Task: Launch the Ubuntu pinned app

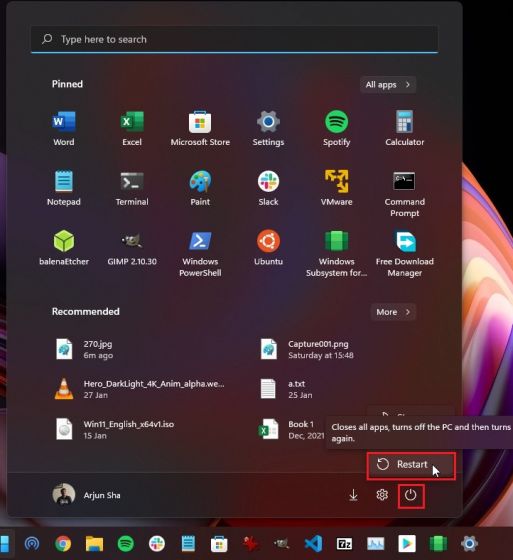Action: tap(268, 248)
